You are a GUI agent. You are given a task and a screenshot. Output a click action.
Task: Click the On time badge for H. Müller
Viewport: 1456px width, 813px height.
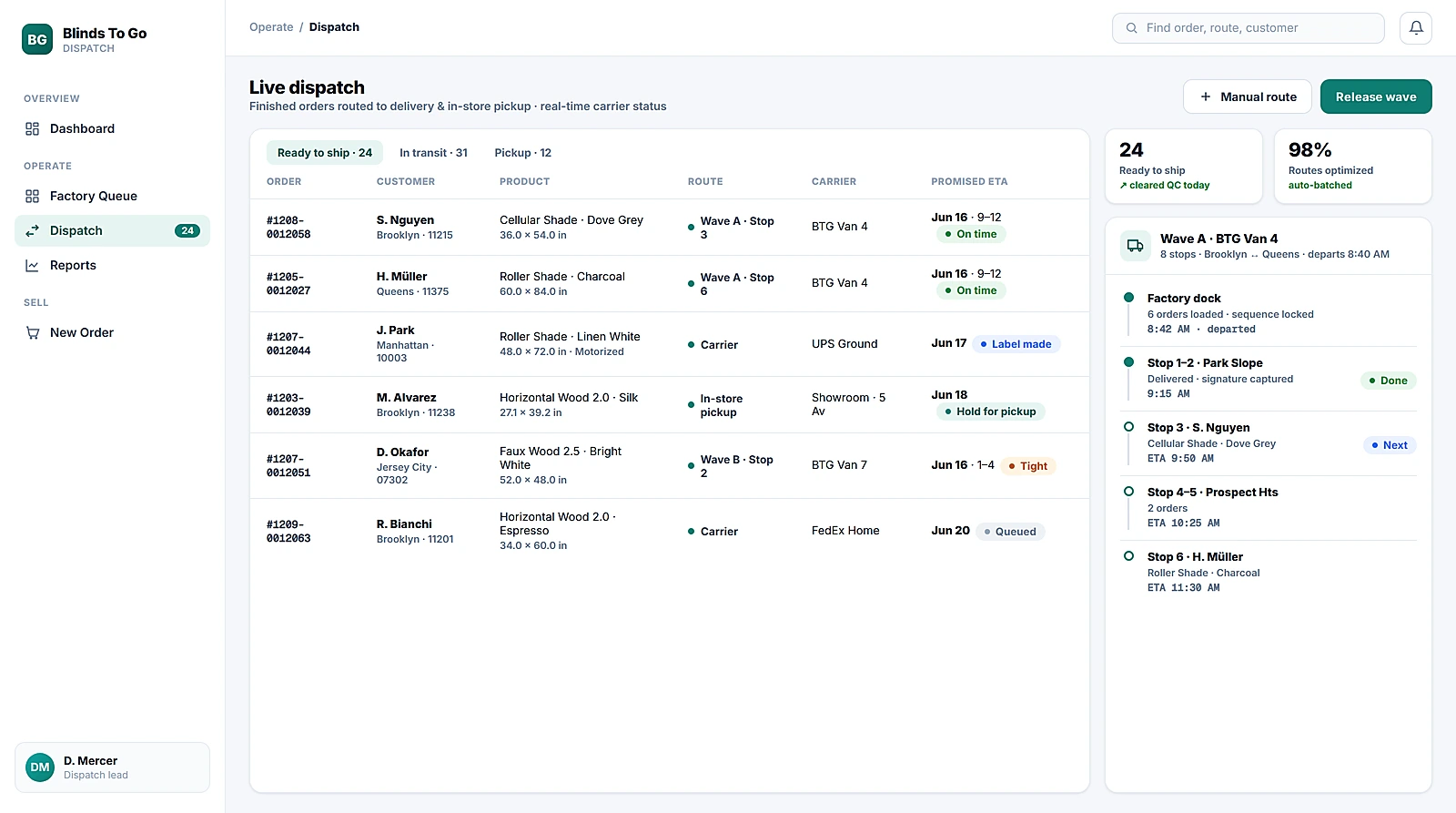click(x=970, y=290)
